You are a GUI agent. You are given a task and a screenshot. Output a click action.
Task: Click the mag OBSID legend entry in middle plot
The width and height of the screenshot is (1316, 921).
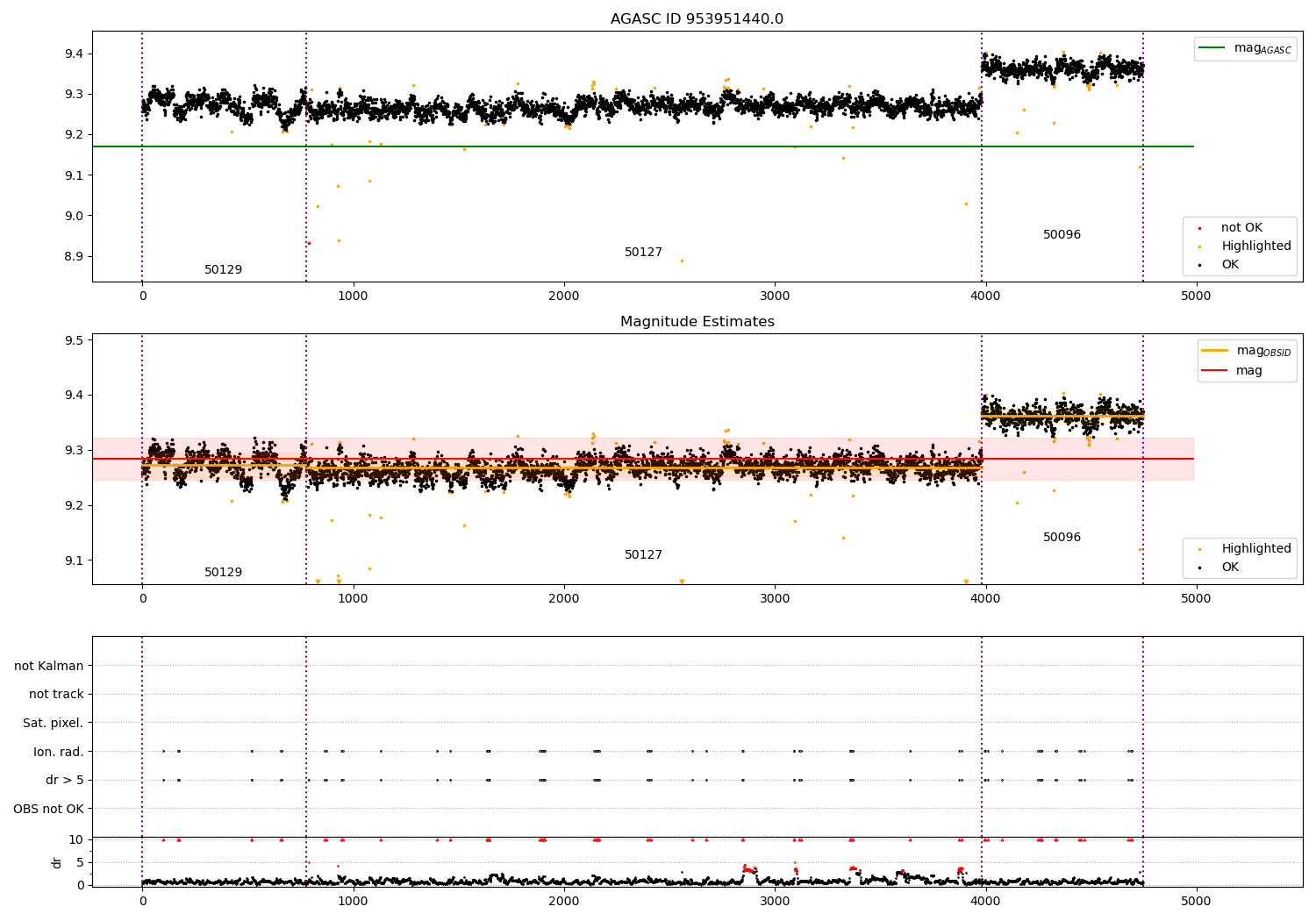point(1247,351)
